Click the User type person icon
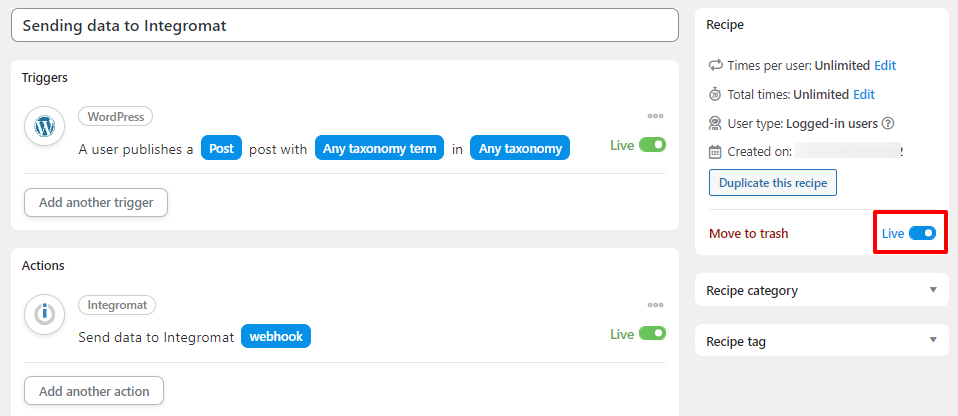Image resolution: width=958 pixels, height=416 pixels. click(715, 123)
